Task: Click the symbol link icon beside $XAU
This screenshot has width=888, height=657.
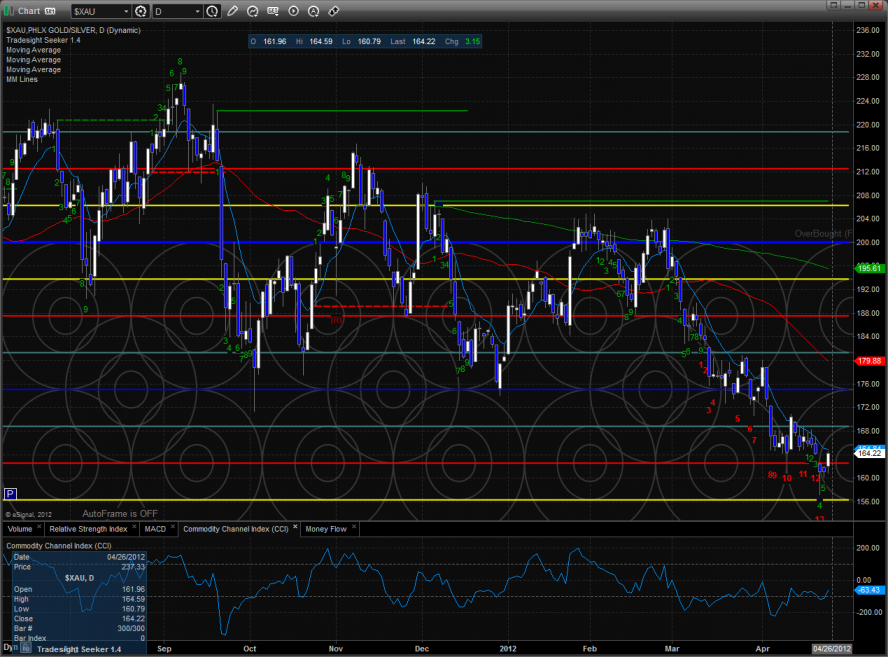Action: [139, 11]
